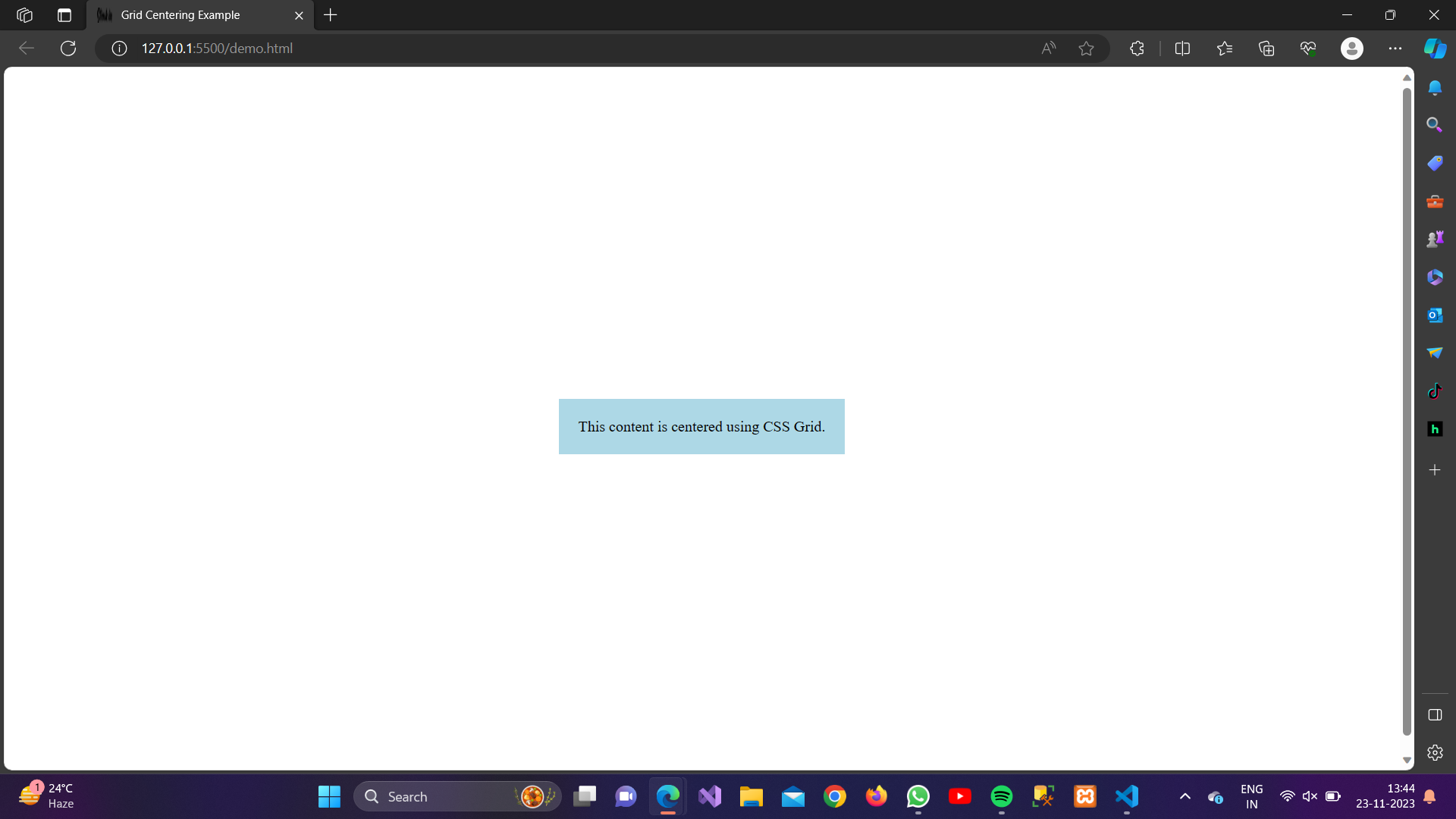Viewport: 1456px width, 819px height.
Task: Open Outlook in Edge sidebar
Action: coord(1435,315)
